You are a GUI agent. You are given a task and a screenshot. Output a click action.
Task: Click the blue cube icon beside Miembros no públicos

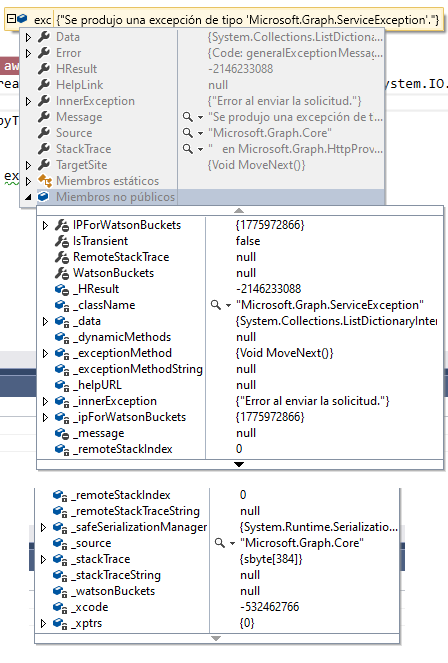(x=44, y=197)
